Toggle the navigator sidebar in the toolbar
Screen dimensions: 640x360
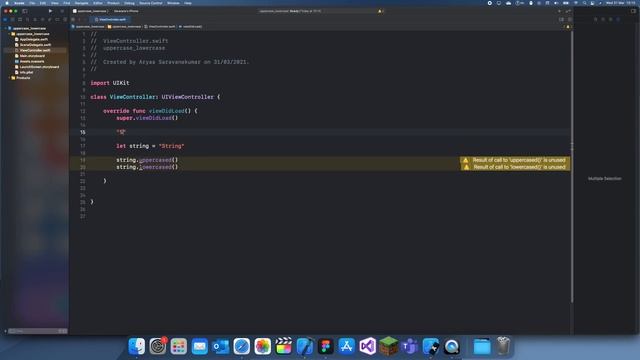(25, 11)
